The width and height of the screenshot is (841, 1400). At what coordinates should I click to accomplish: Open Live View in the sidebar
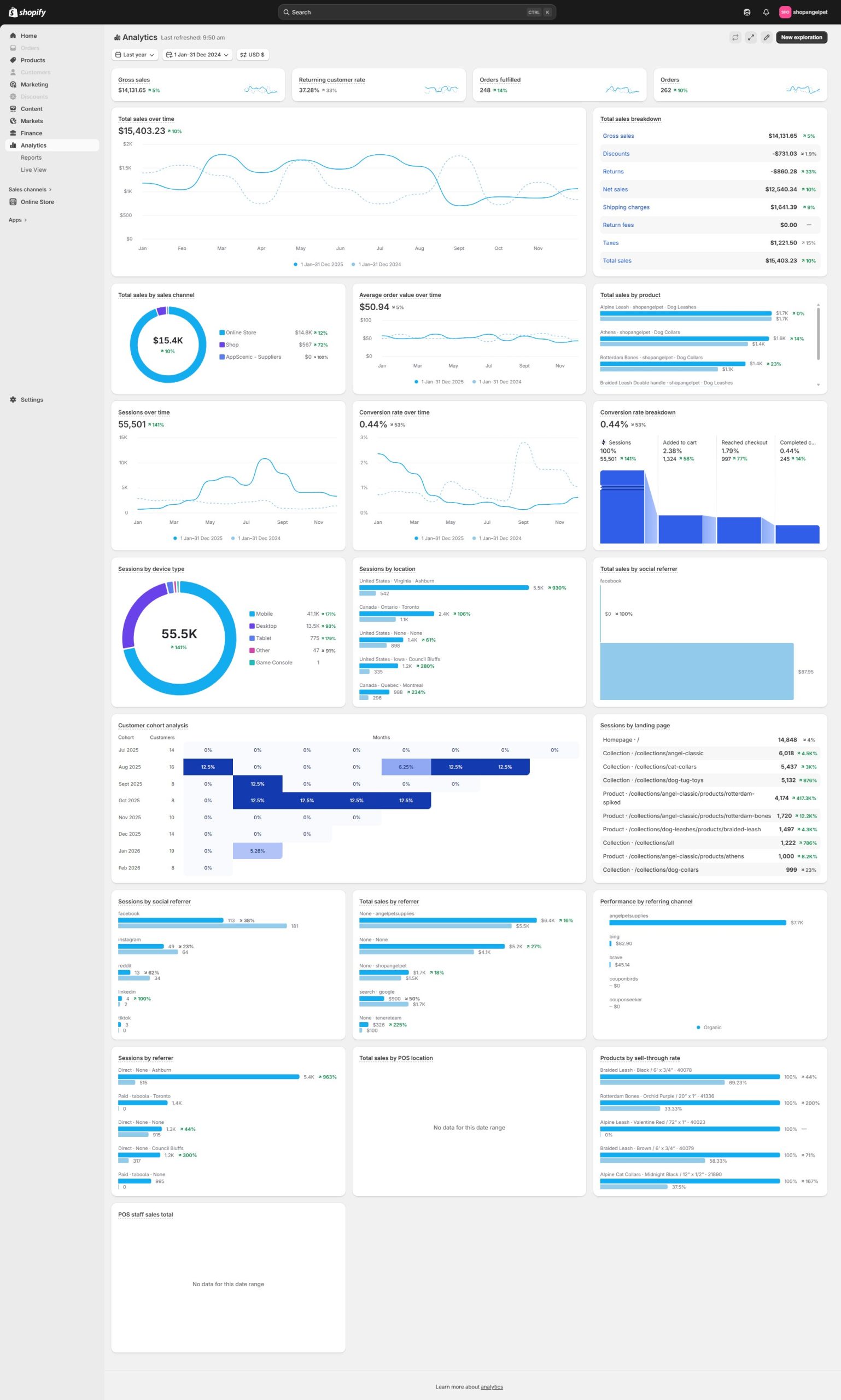33,170
